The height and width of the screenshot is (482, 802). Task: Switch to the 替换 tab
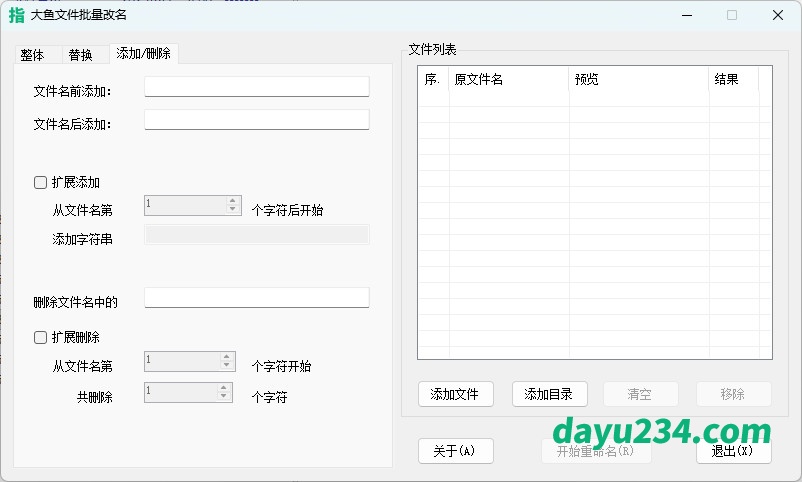80,55
